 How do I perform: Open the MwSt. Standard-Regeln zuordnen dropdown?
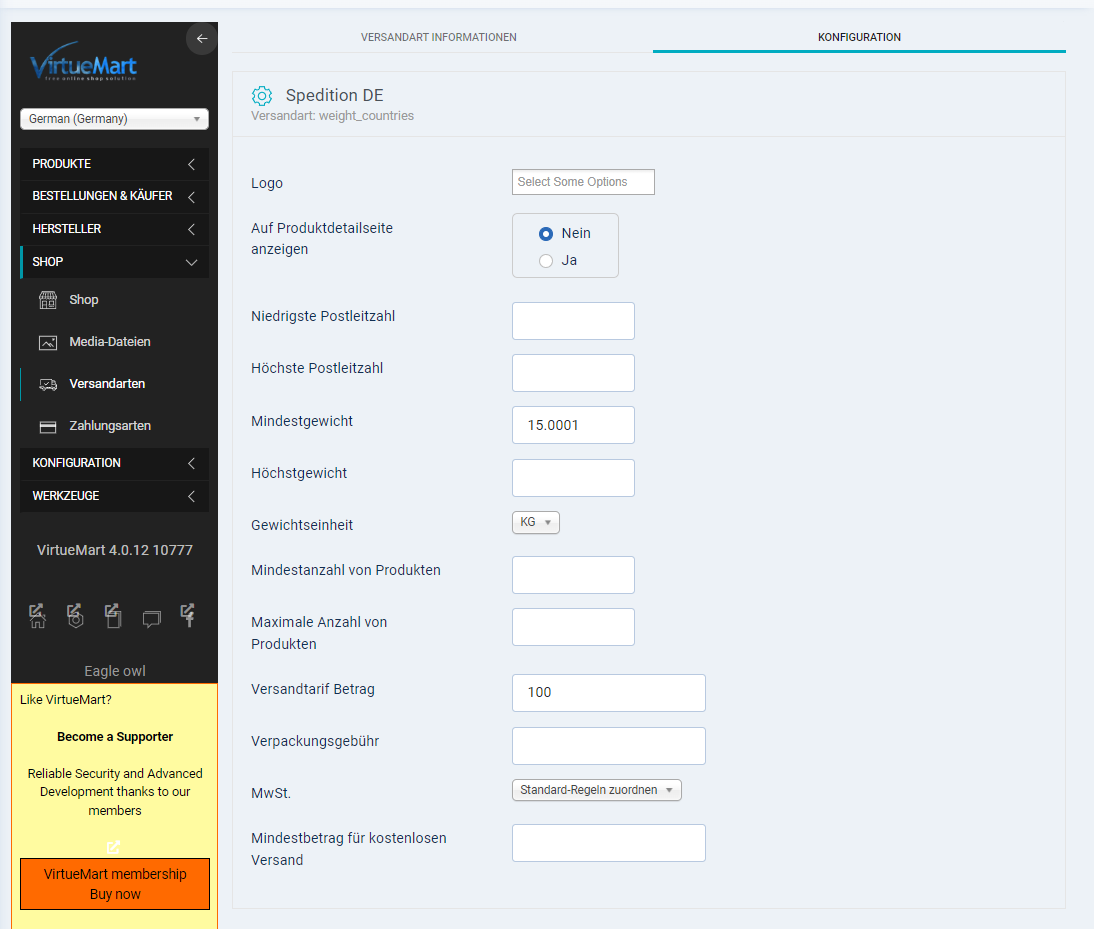tap(596, 790)
